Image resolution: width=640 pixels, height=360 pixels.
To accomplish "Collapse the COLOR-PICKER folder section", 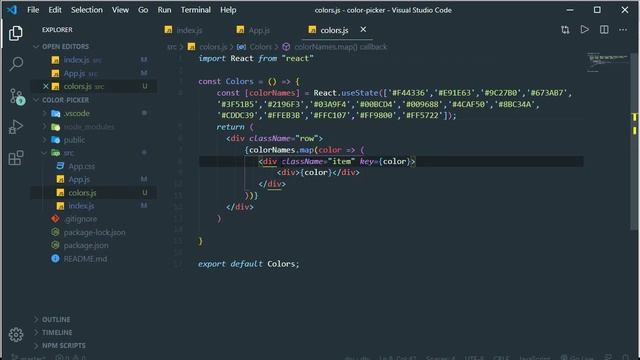I will [x=65, y=100].
